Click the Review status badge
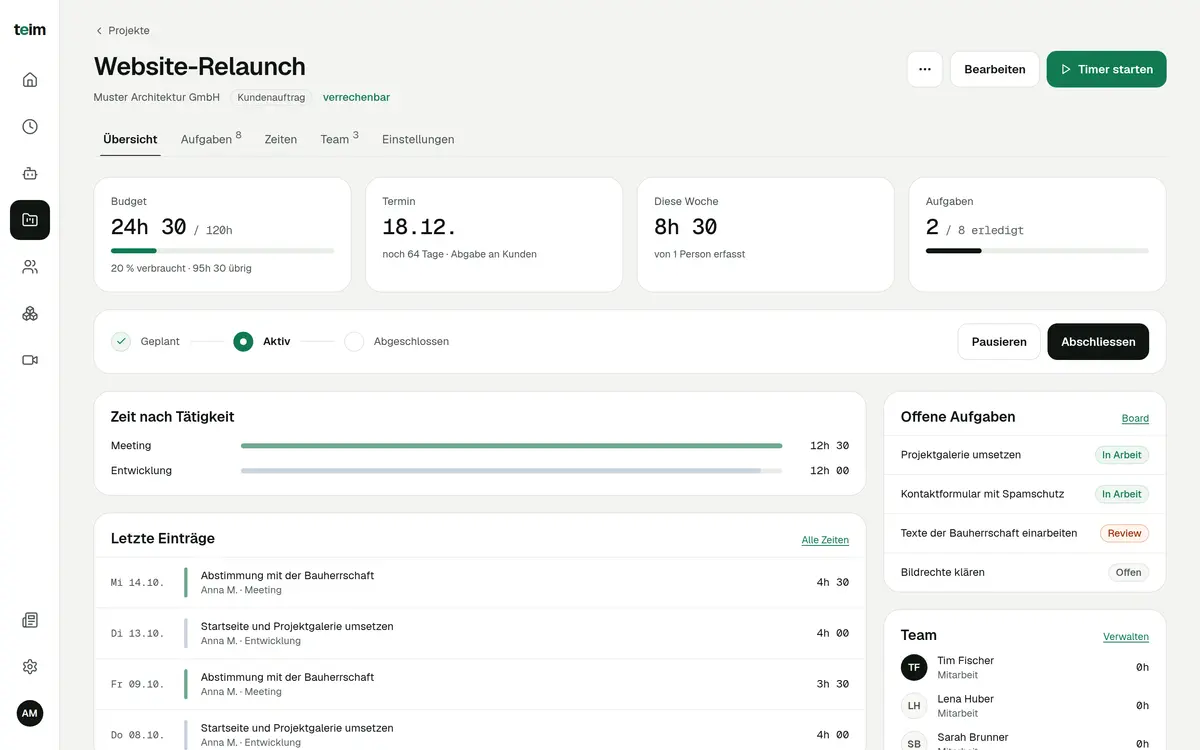The height and width of the screenshot is (750, 1200). (x=1124, y=533)
